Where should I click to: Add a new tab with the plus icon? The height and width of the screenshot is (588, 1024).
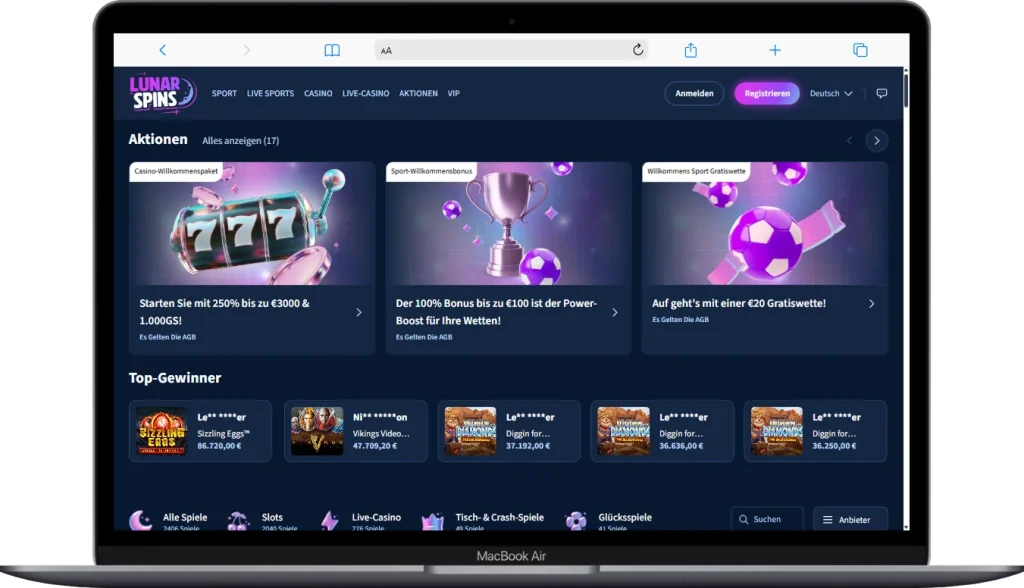pyautogui.click(x=775, y=50)
